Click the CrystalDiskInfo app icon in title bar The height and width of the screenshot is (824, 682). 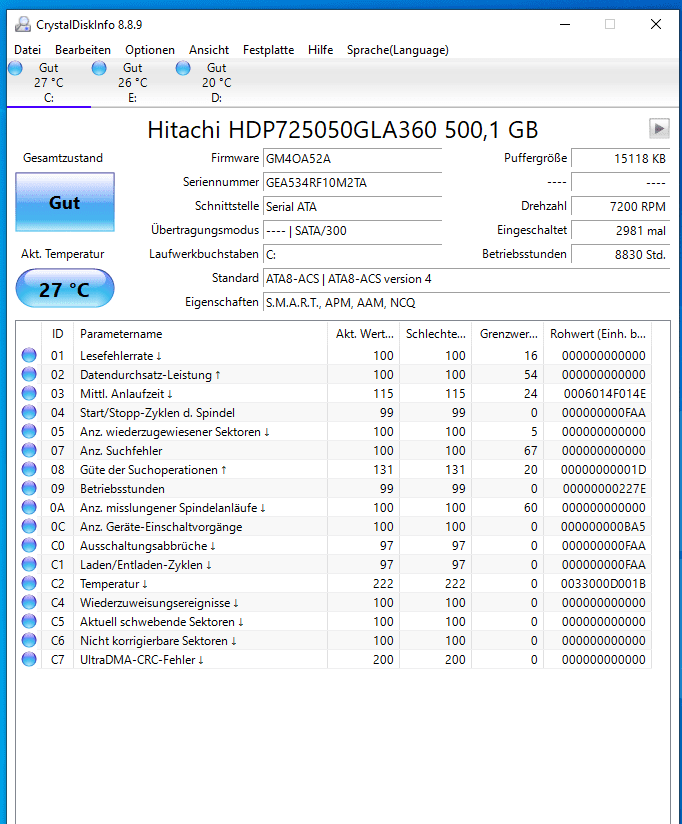click(x=23, y=25)
